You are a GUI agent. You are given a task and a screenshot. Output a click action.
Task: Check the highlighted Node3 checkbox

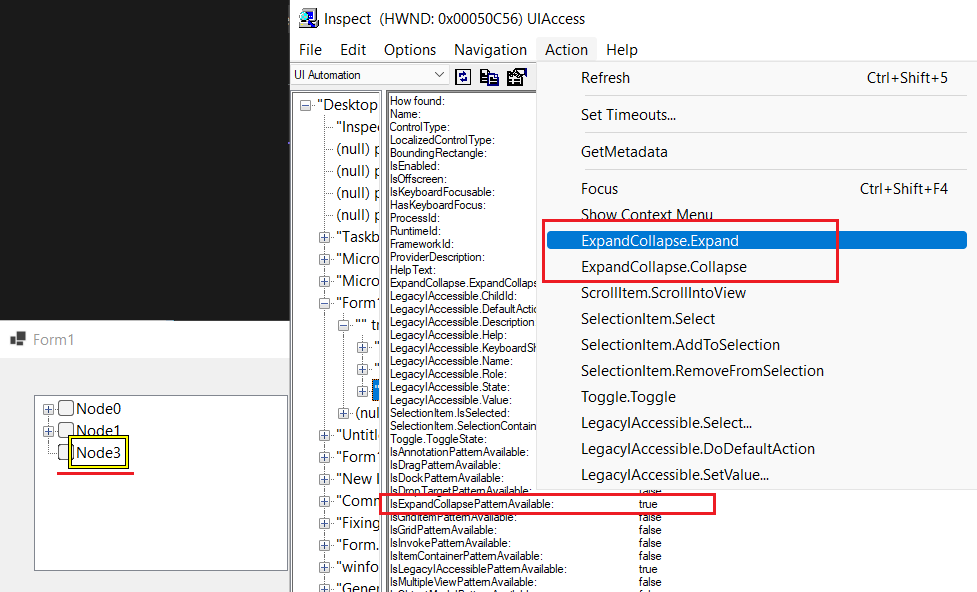click(65, 451)
